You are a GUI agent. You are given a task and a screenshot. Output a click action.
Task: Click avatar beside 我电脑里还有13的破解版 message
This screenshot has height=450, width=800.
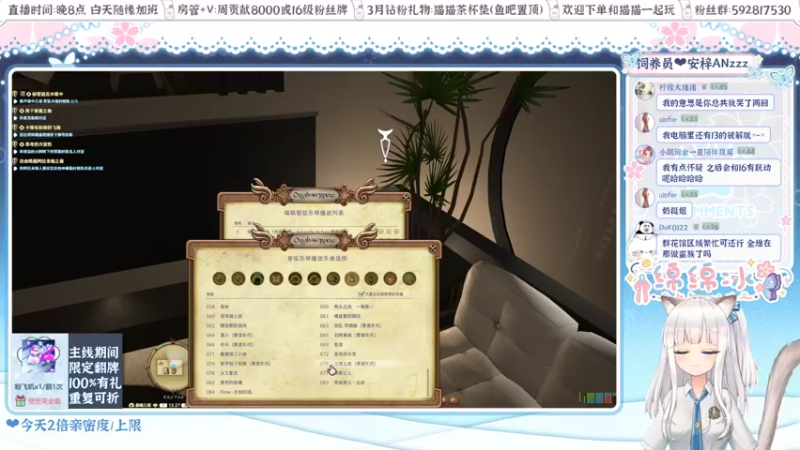click(644, 123)
